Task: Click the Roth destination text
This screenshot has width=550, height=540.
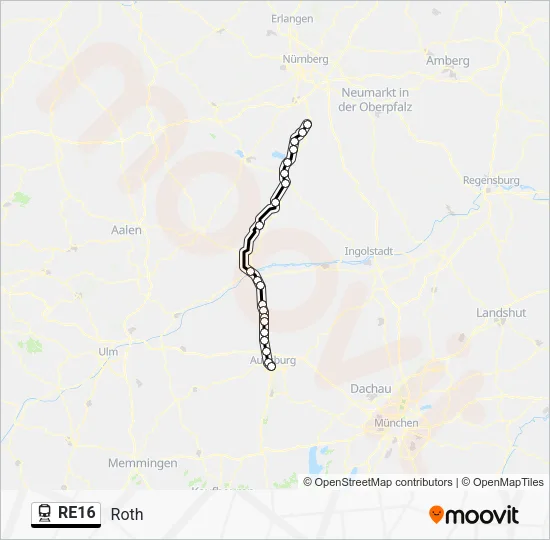Action: click(x=127, y=514)
